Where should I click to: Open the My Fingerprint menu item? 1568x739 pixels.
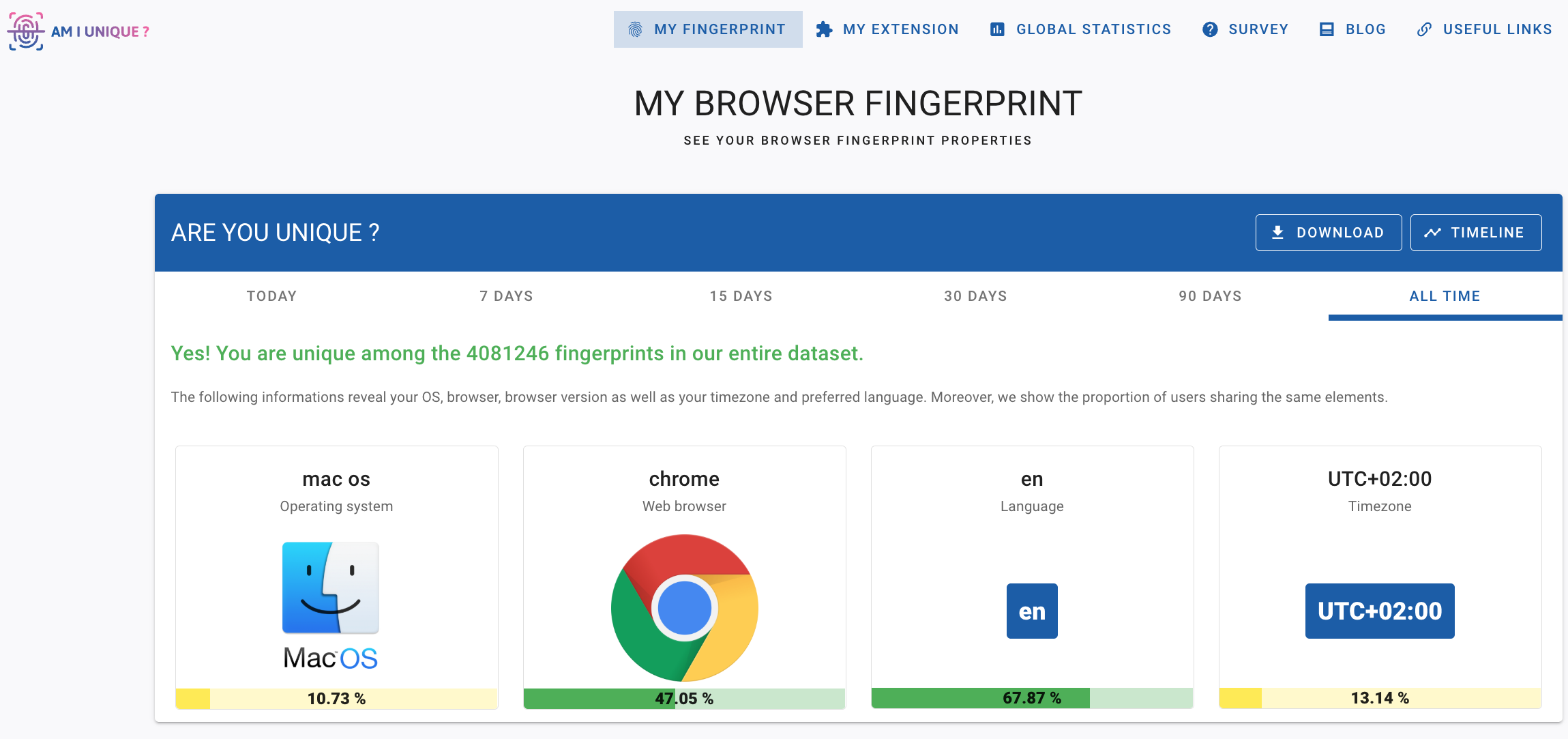(x=708, y=29)
